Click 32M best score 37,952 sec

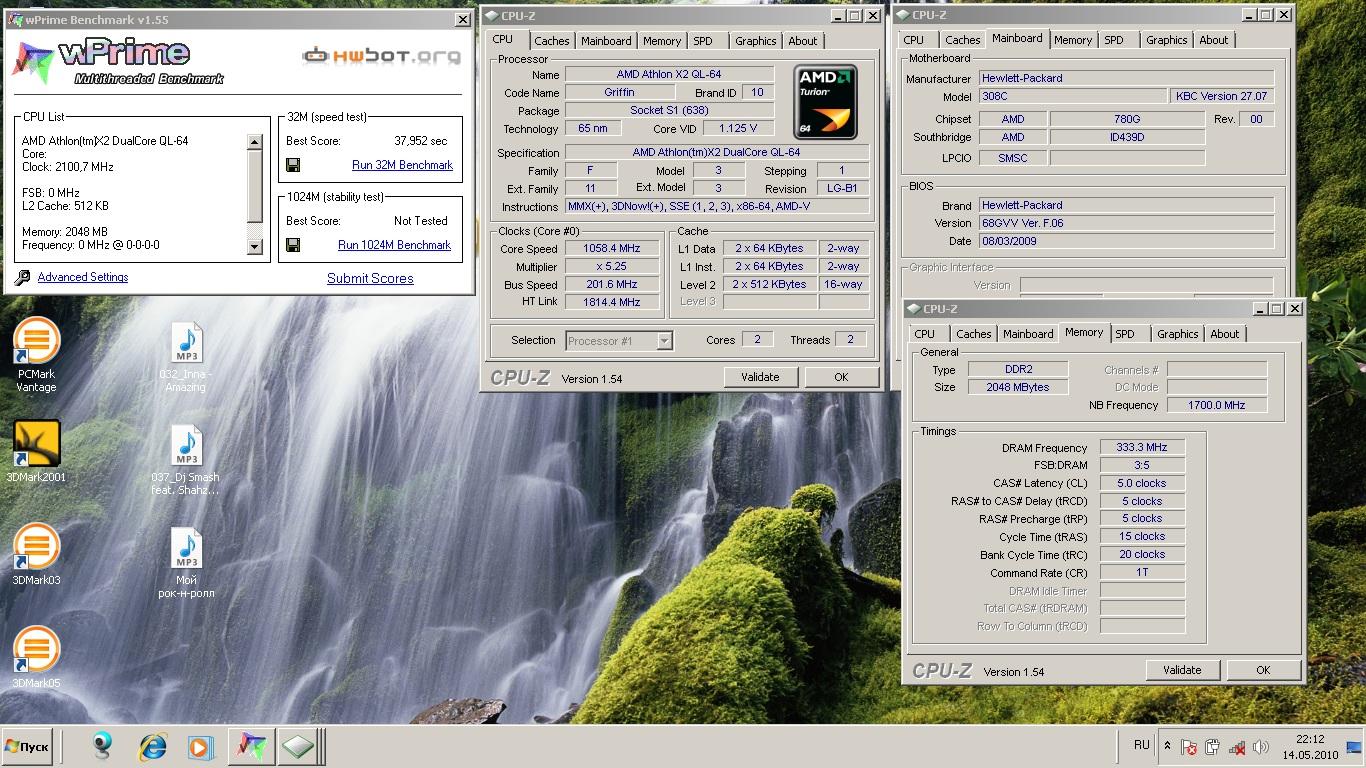coord(421,141)
